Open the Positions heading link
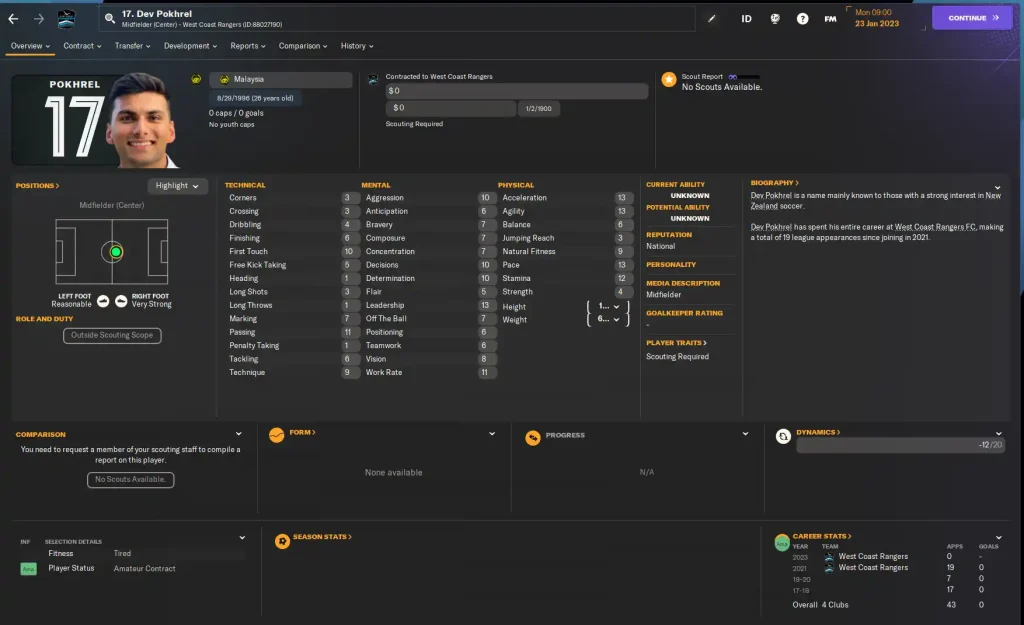Screen dimensions: 1024x625 pyautogui.click(x=37, y=186)
